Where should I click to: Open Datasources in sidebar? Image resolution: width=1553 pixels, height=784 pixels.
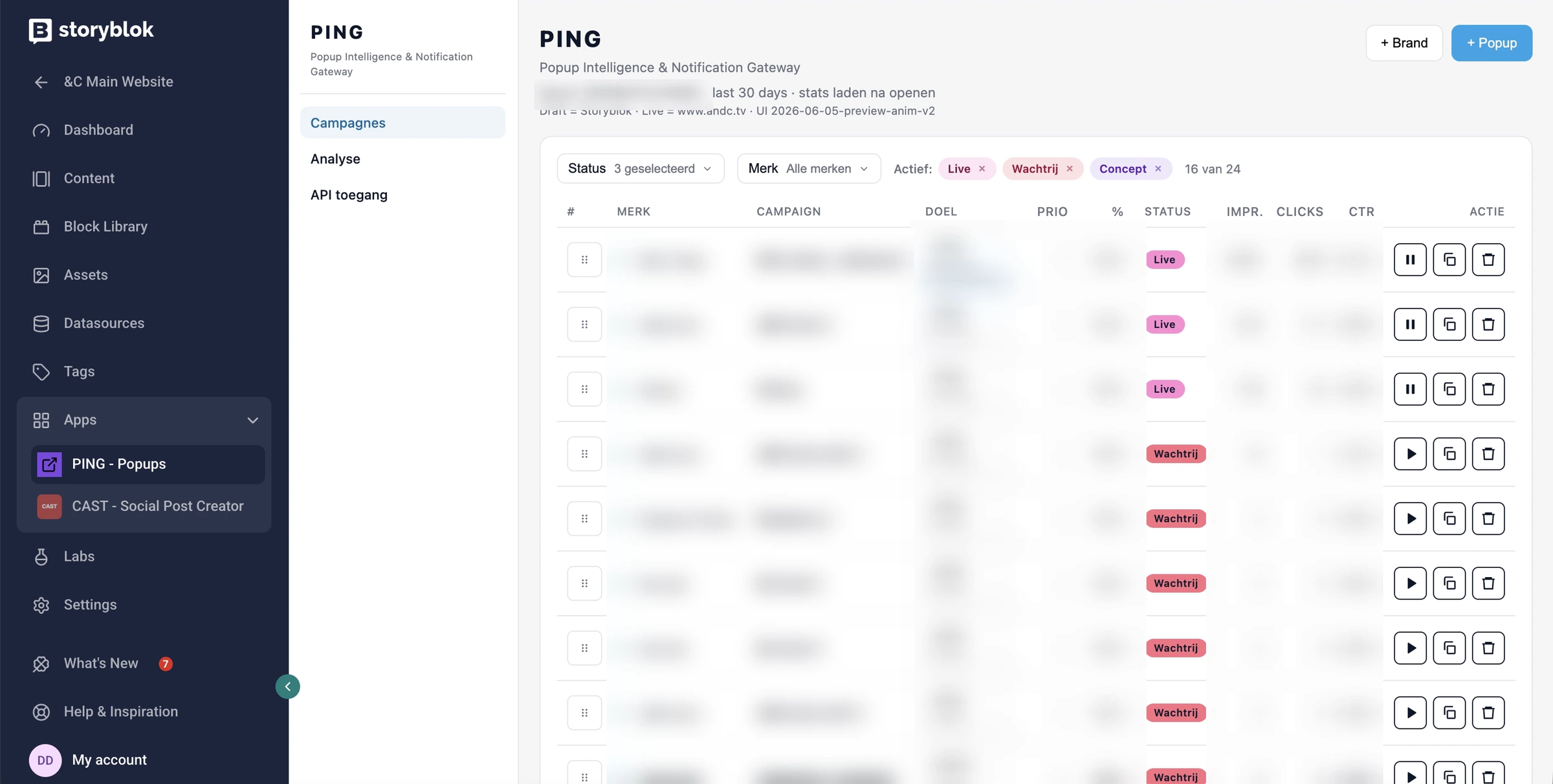click(x=88, y=323)
